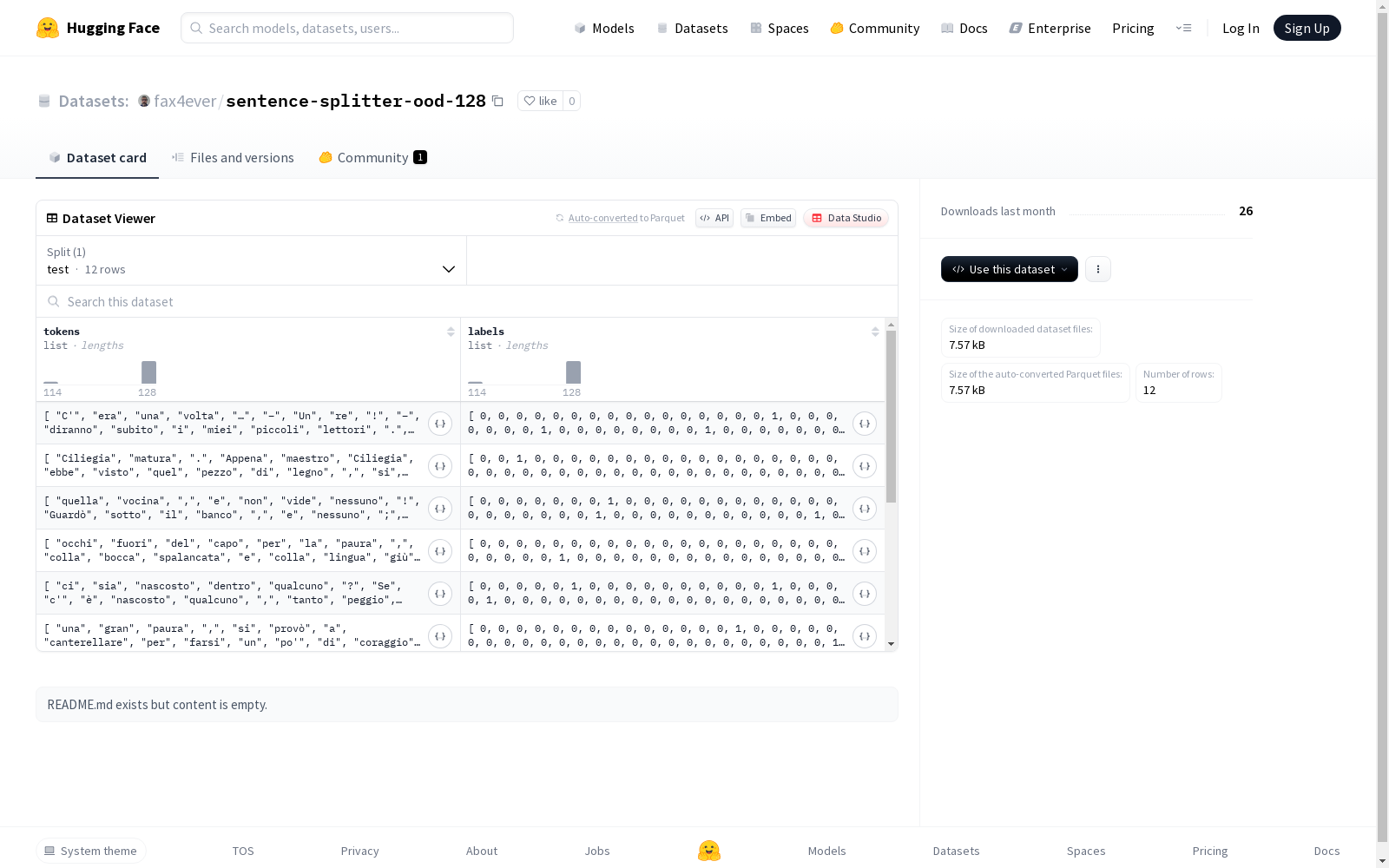Expand tokens cell starting with "Ciliegia"
The width and height of the screenshot is (1389, 868).
point(440,466)
